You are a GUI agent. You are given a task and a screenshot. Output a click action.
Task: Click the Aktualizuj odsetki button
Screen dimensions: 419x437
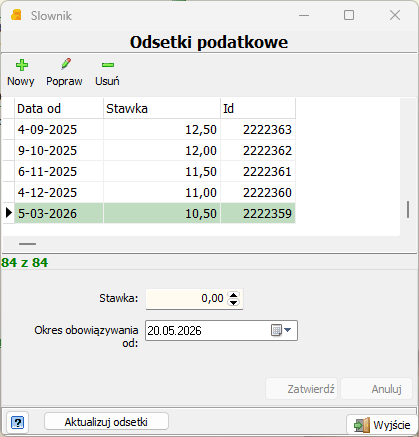click(x=106, y=422)
